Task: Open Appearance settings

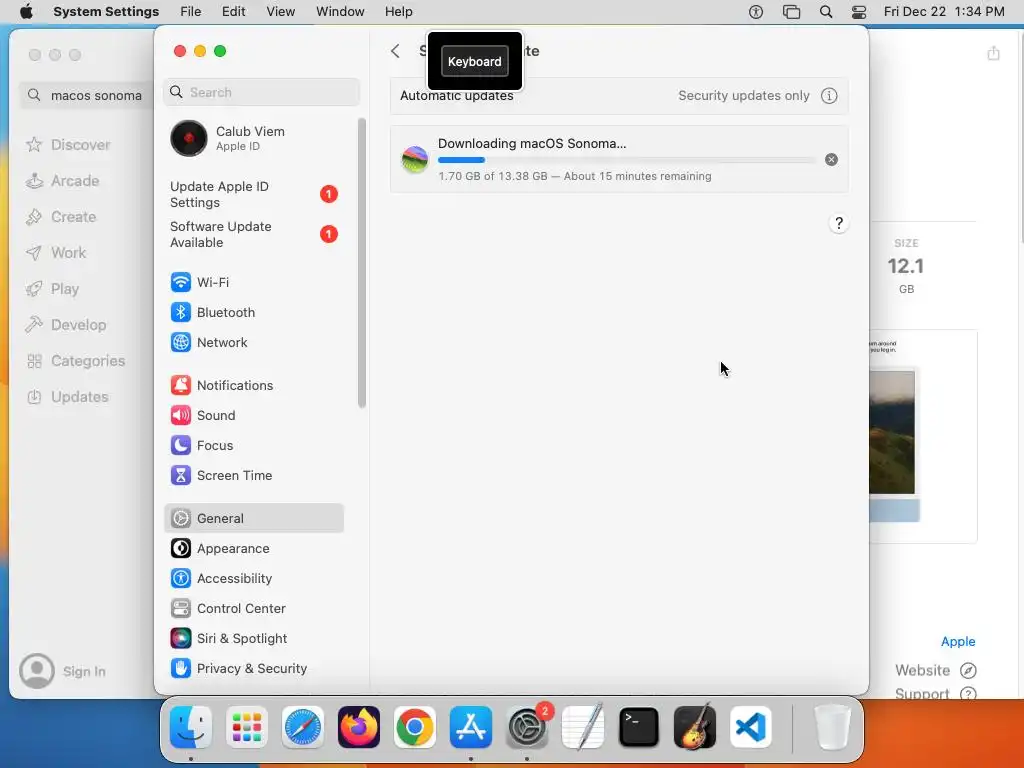Action: [x=253, y=549]
